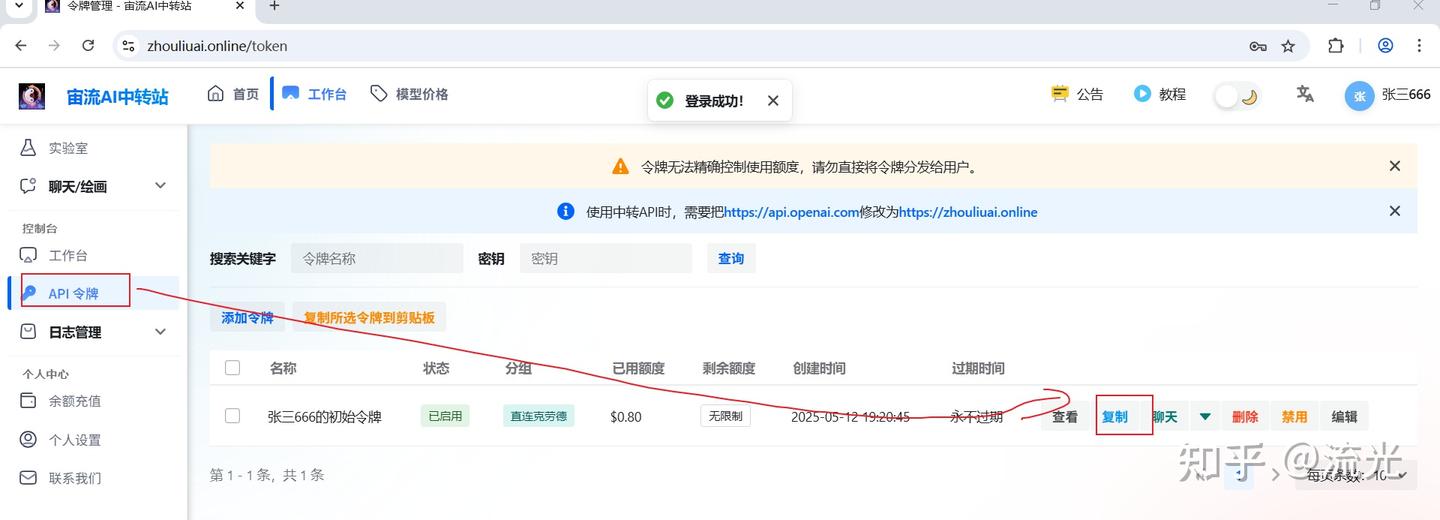Click the $0.80 used quota value
Screen dimensions: 1440x520
(x=626, y=416)
